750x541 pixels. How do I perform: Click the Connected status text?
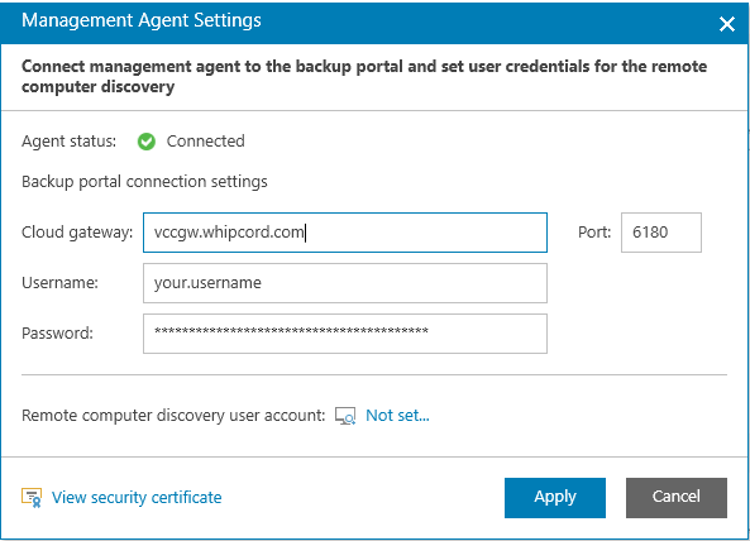tap(205, 141)
